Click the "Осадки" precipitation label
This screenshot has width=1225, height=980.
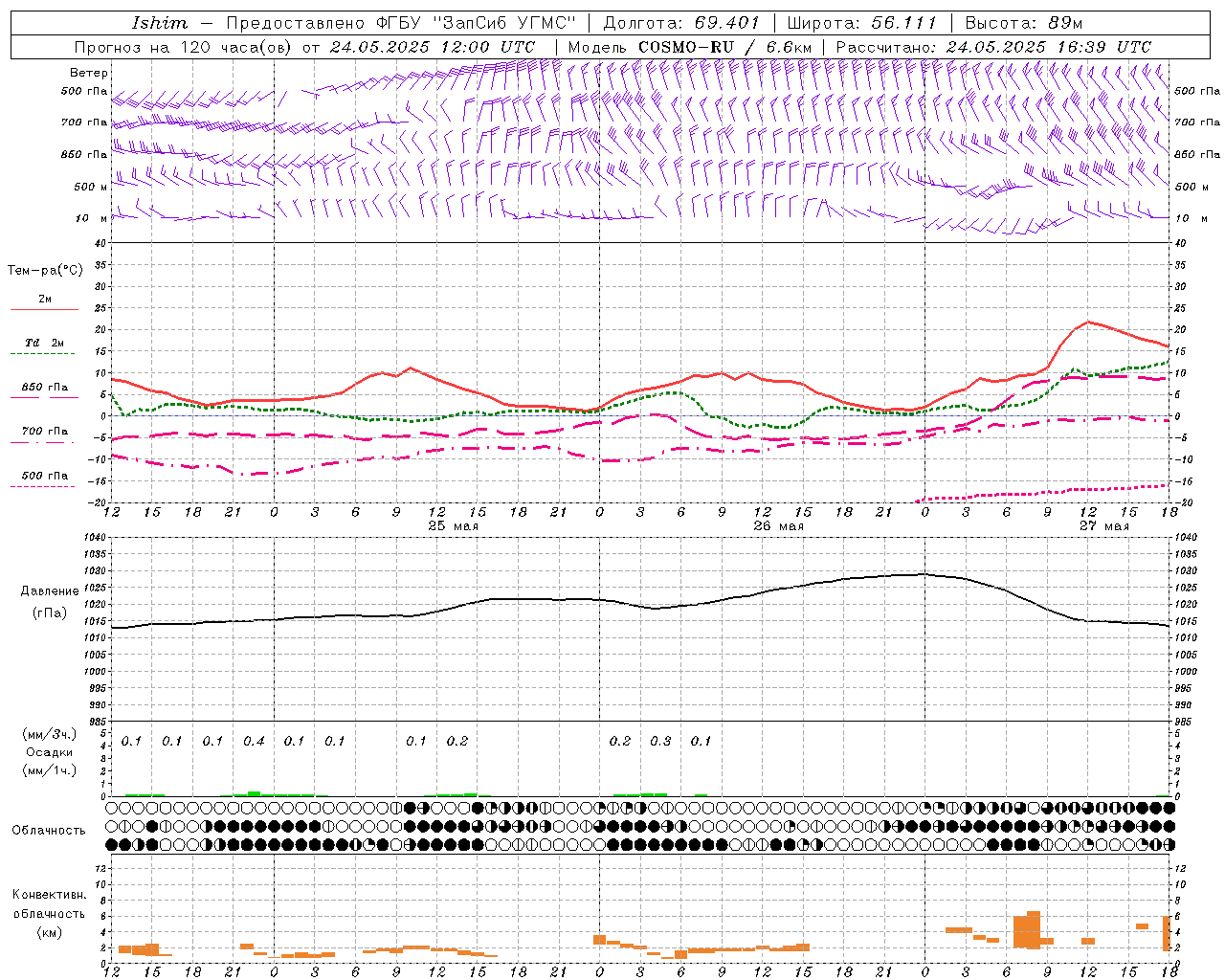pyautogui.click(x=50, y=753)
